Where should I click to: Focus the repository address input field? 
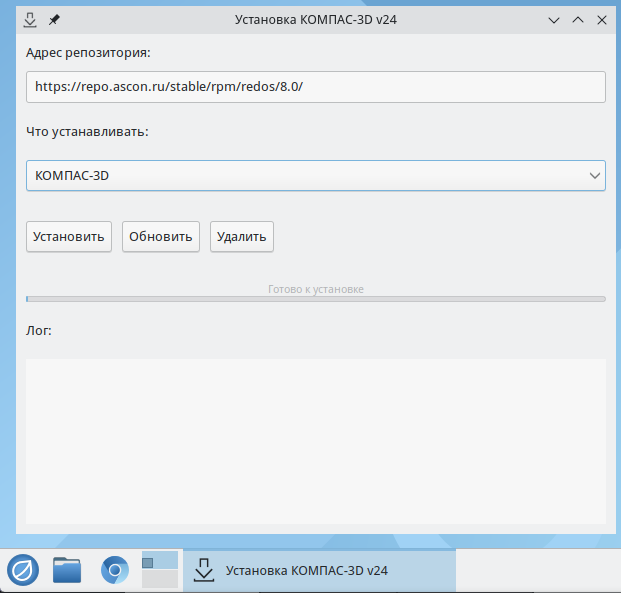point(315,87)
